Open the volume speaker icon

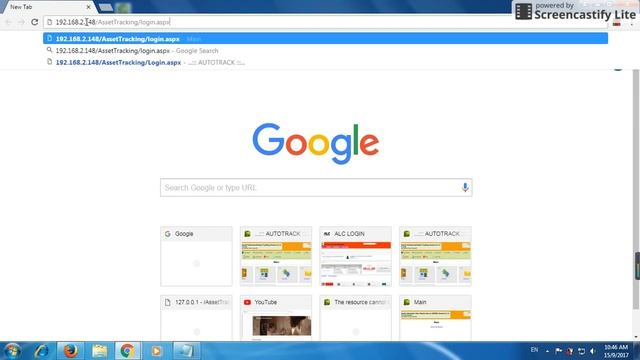pos(593,351)
